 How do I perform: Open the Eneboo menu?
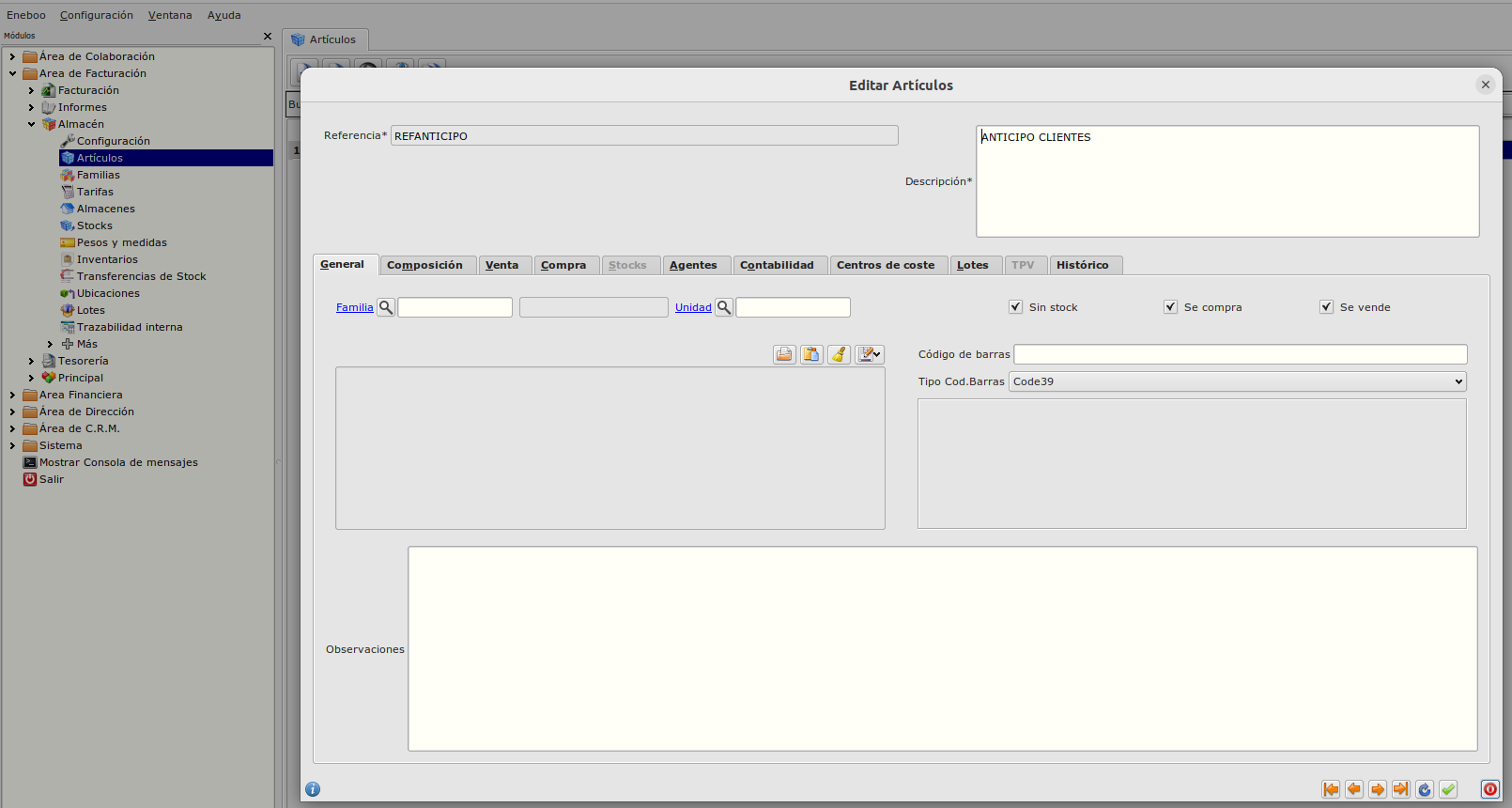[x=26, y=15]
